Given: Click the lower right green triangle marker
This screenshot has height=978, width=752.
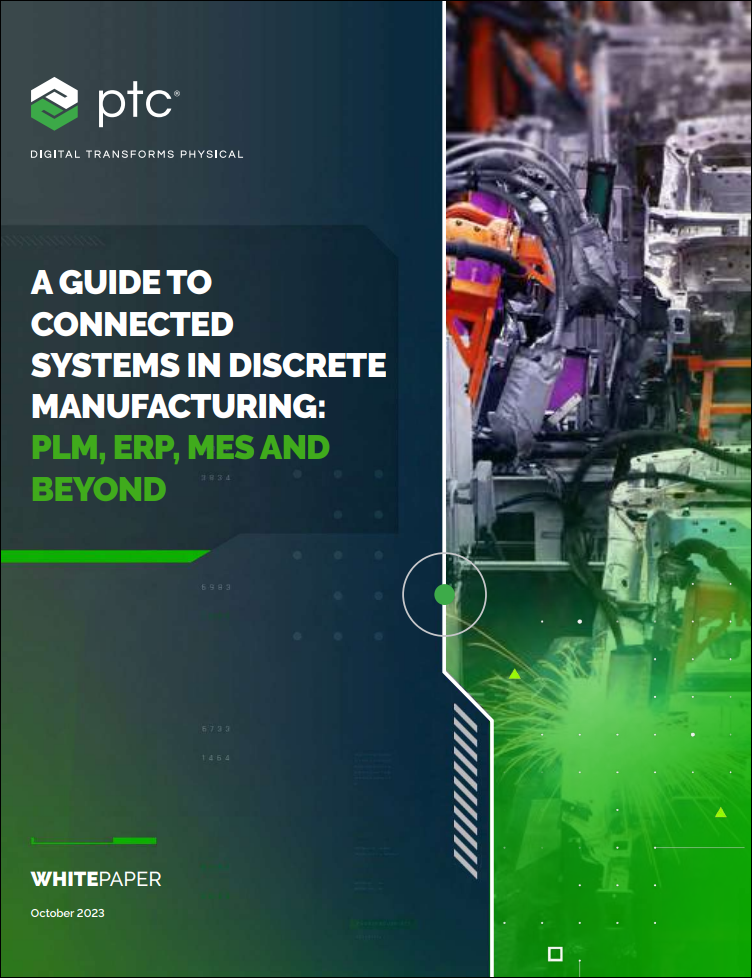Looking at the screenshot, I should coord(720,812).
